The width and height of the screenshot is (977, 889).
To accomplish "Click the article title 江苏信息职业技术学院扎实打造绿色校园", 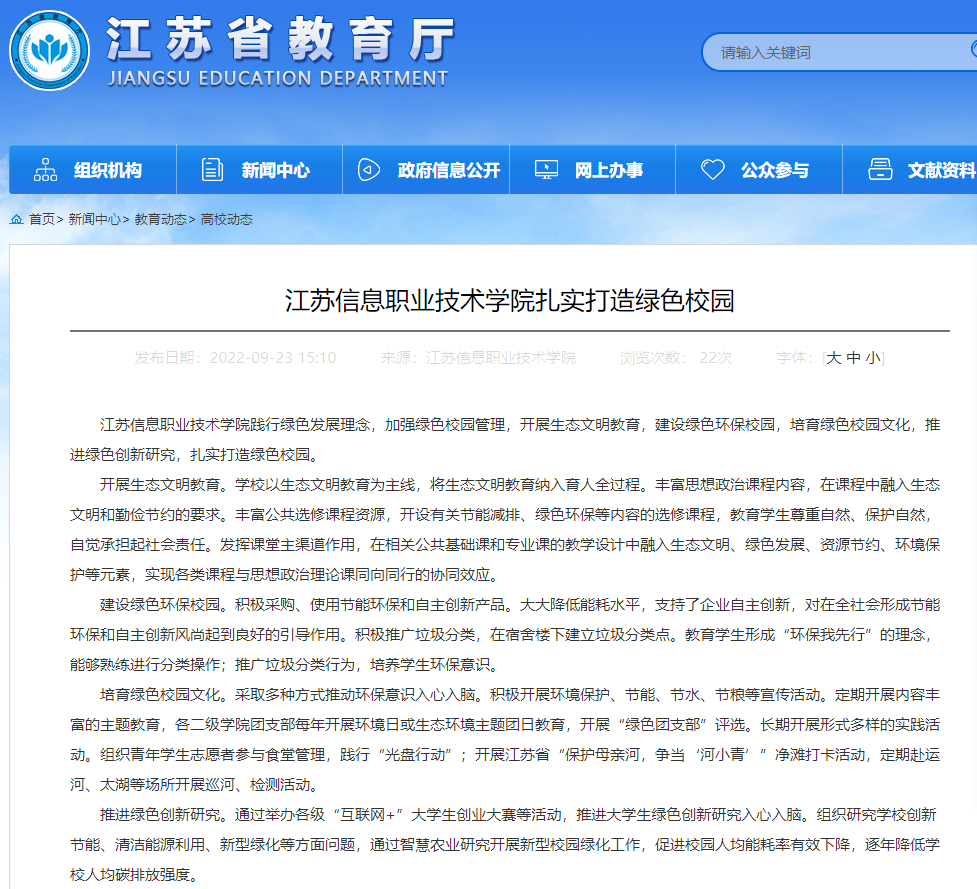I will [x=510, y=300].
